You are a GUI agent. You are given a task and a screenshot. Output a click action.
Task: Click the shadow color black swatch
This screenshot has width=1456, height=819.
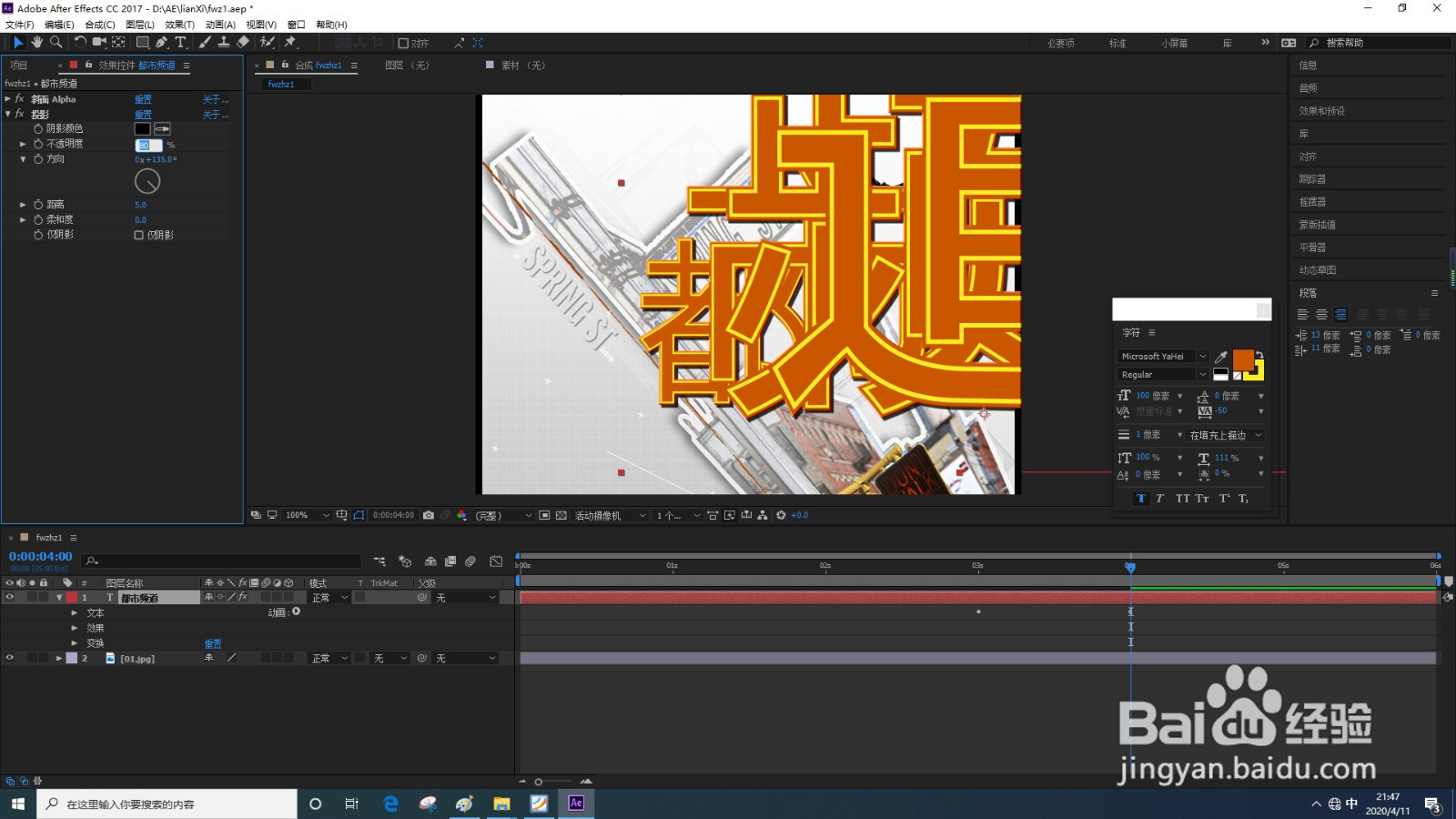tap(143, 129)
